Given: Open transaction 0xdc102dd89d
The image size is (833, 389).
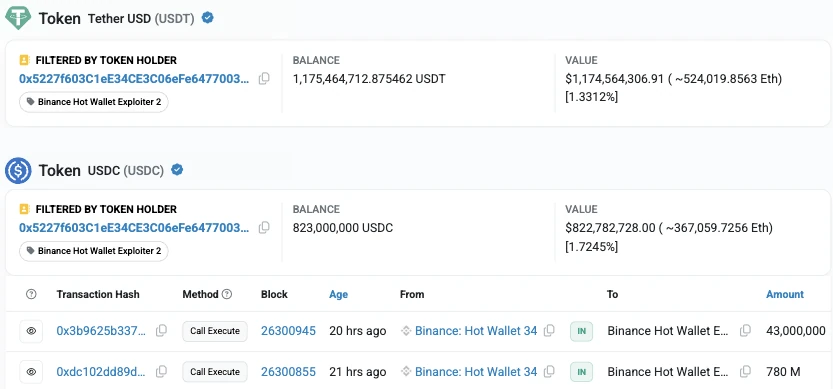Looking at the screenshot, I should 101,371.
